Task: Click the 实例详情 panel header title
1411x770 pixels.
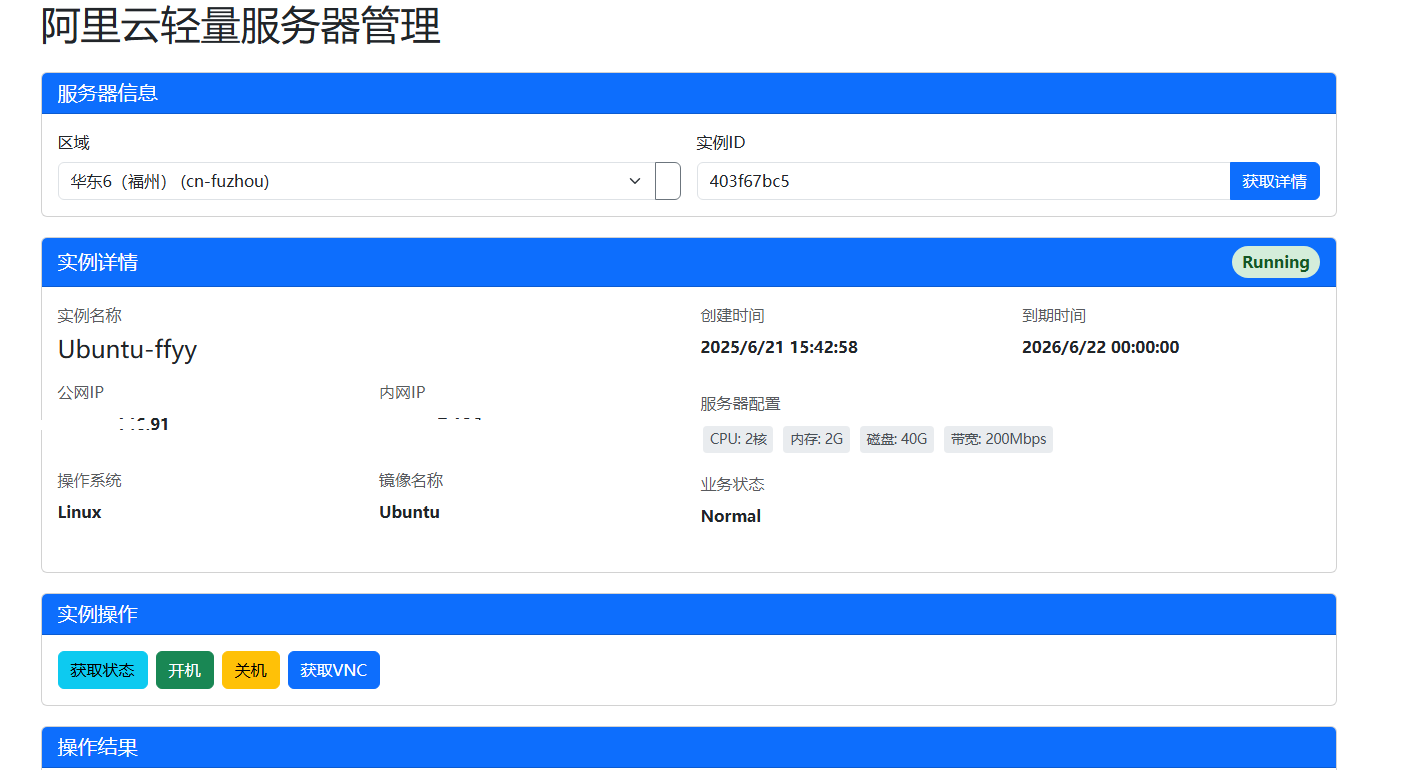Action: (x=98, y=262)
